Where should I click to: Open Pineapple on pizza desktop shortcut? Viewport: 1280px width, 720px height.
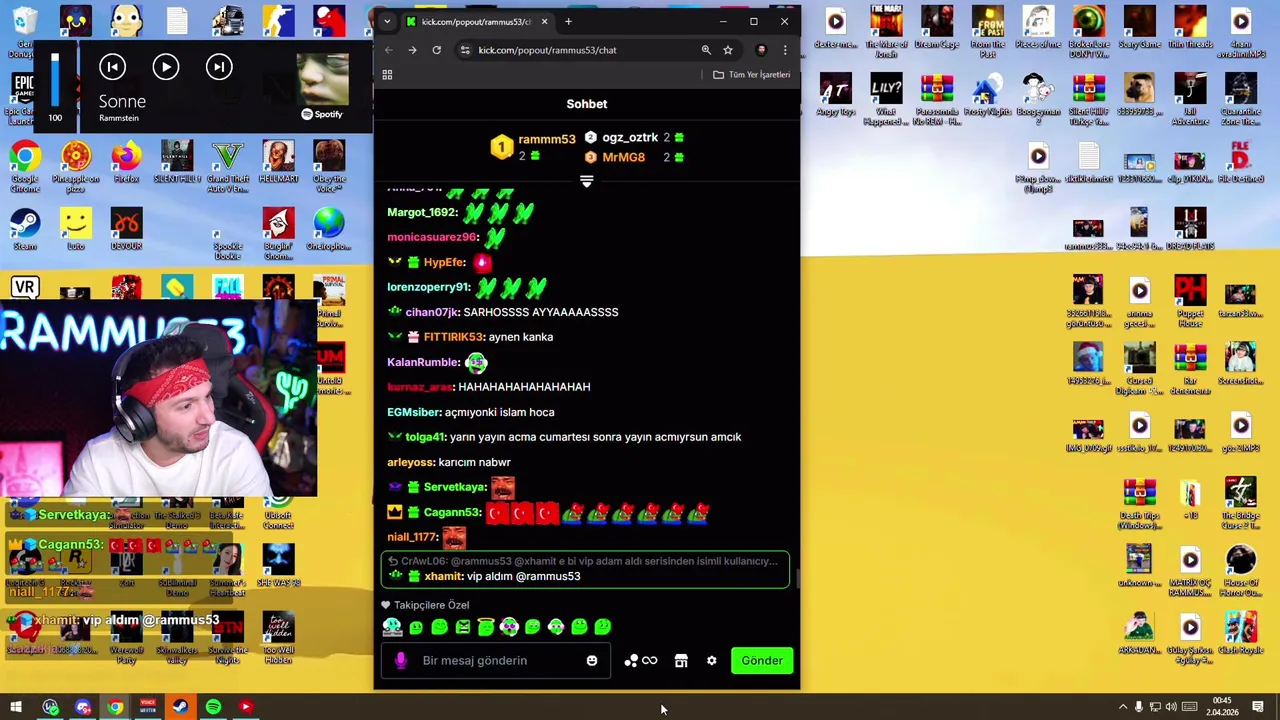pos(76,166)
